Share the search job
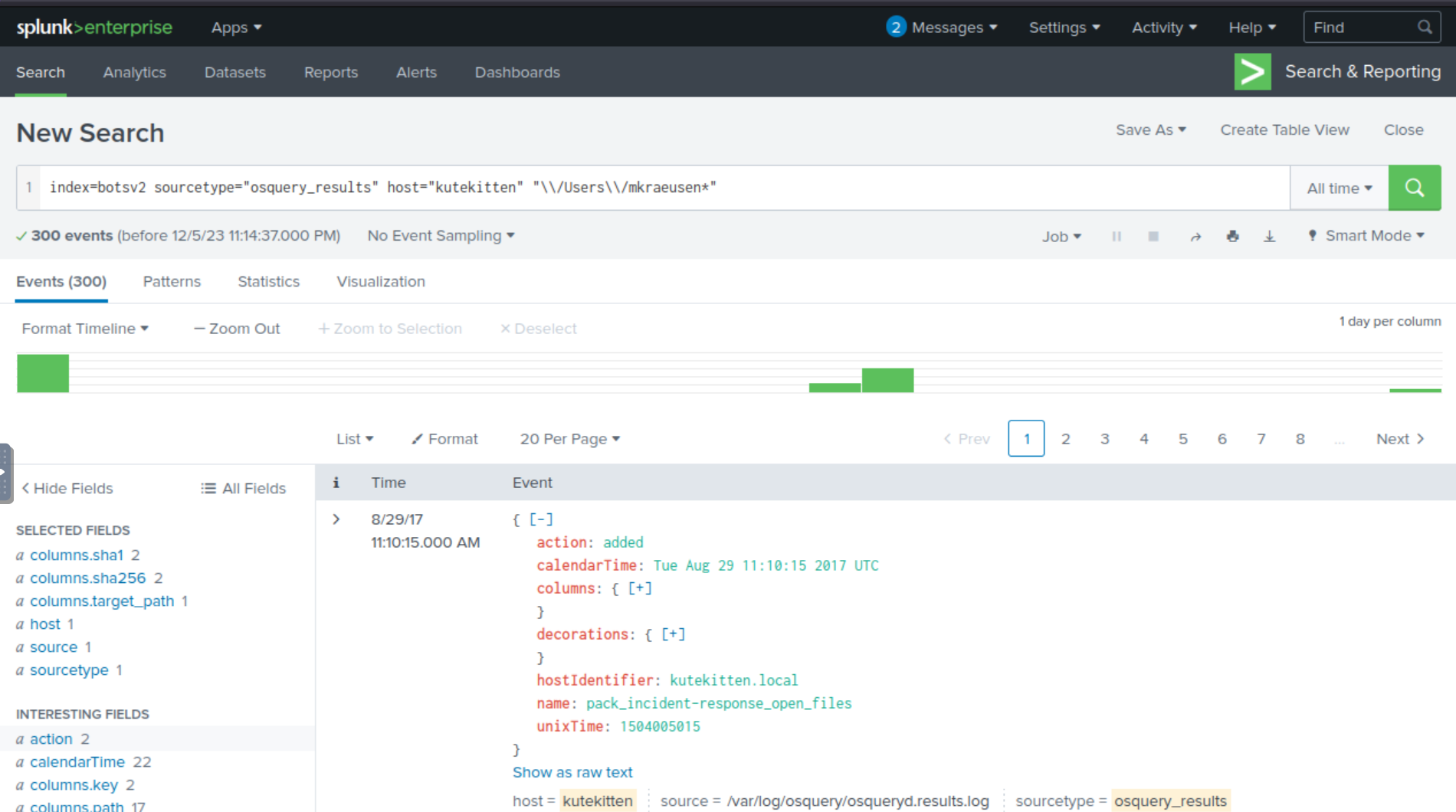1456x812 pixels. tap(1195, 237)
